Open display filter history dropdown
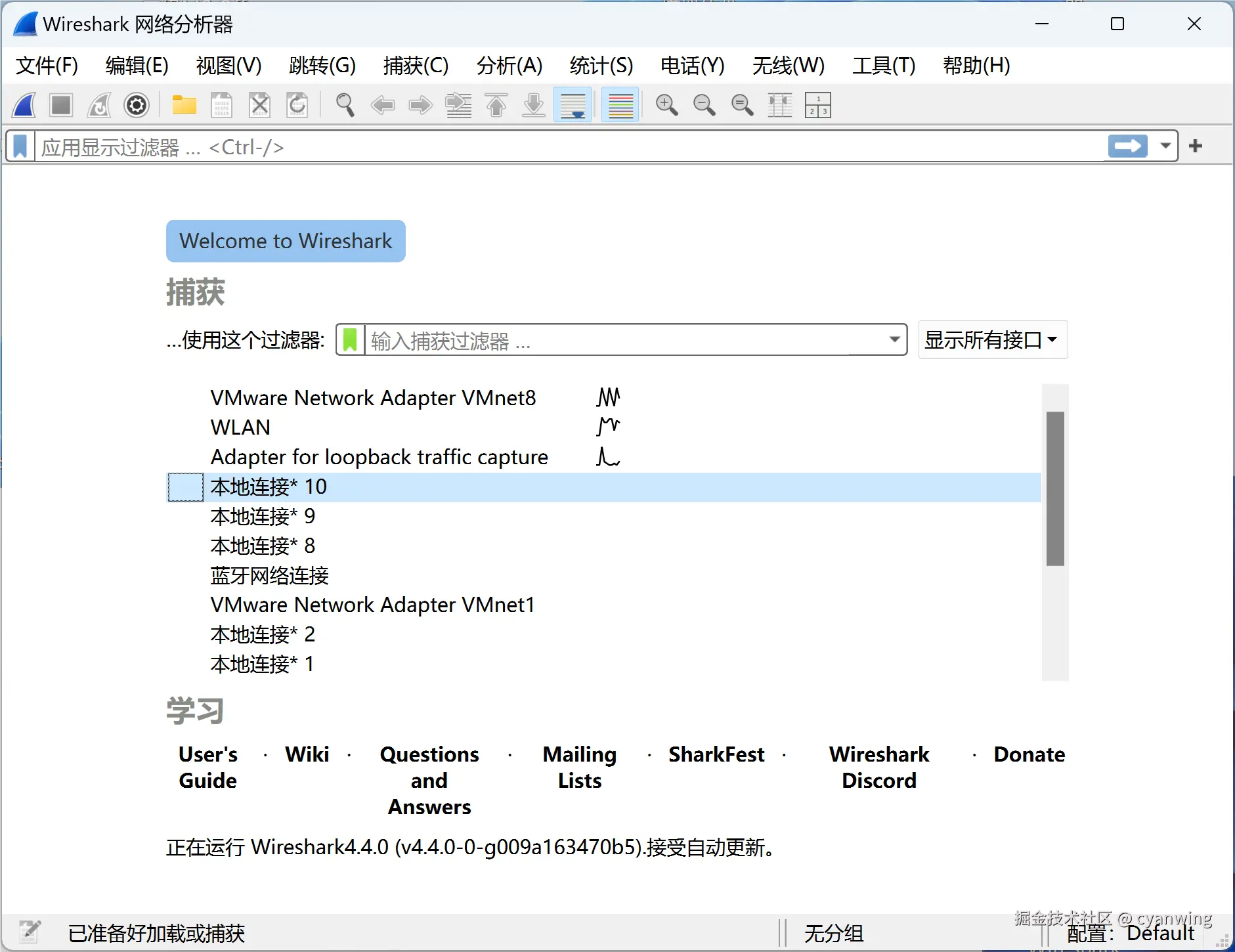The height and width of the screenshot is (952, 1235). coord(1165,146)
